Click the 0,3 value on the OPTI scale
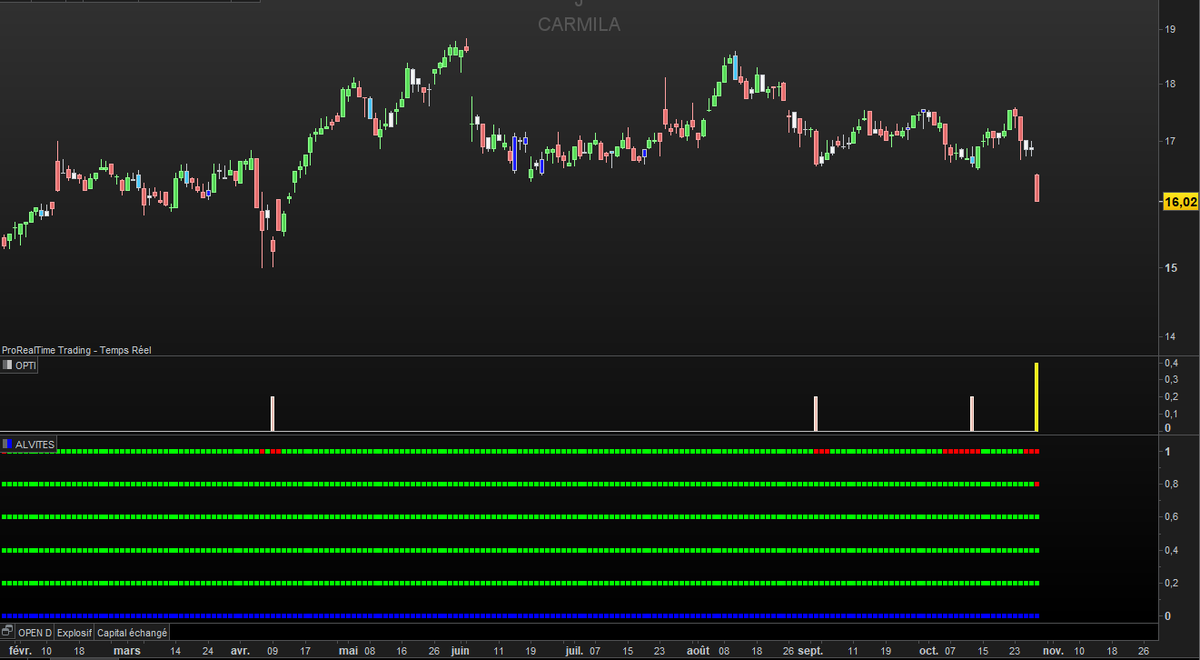1200x660 pixels. 1171,379
